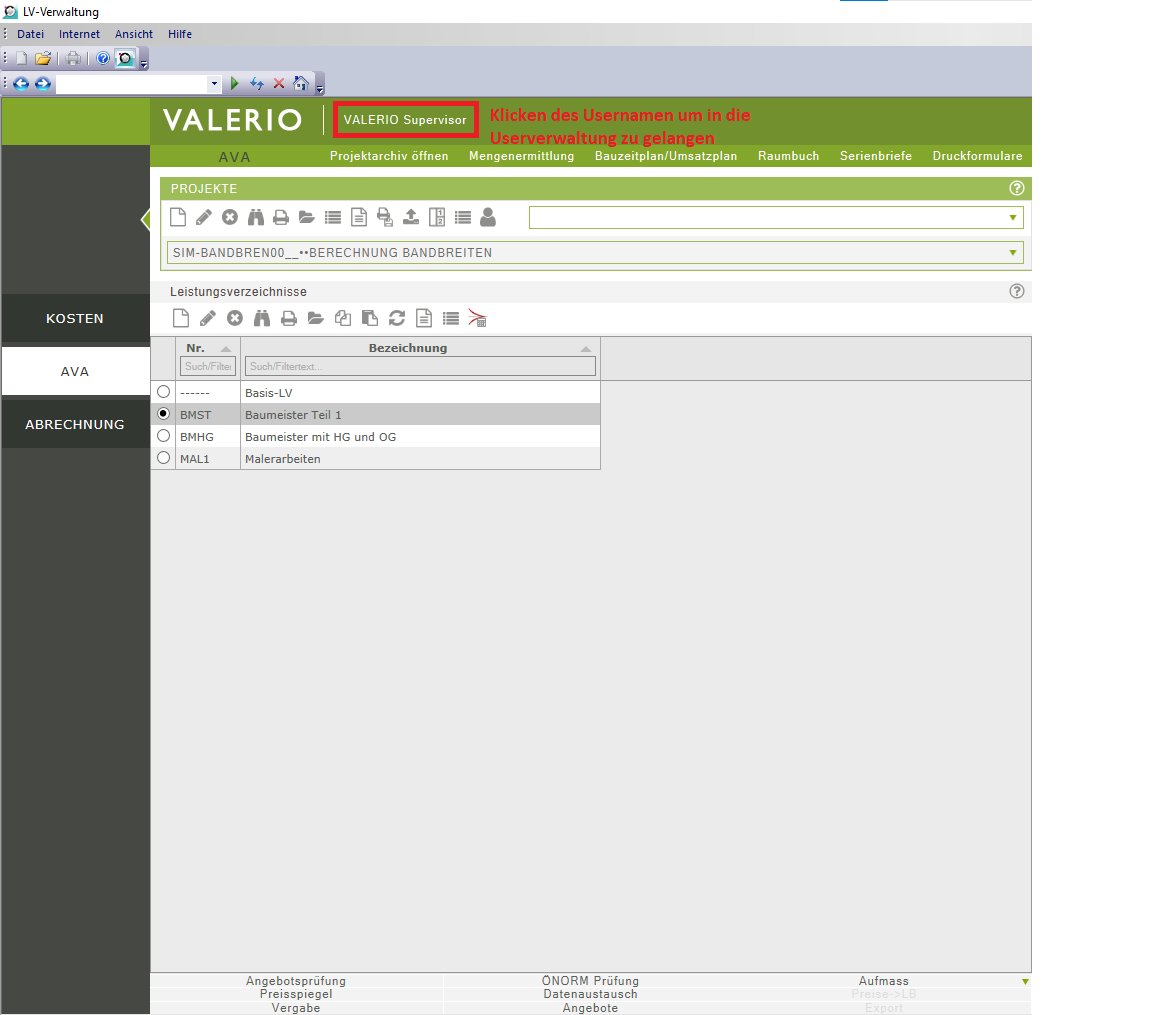Click the VALERIO Supervisor username button
The width and height of the screenshot is (1152, 1015).
click(405, 120)
